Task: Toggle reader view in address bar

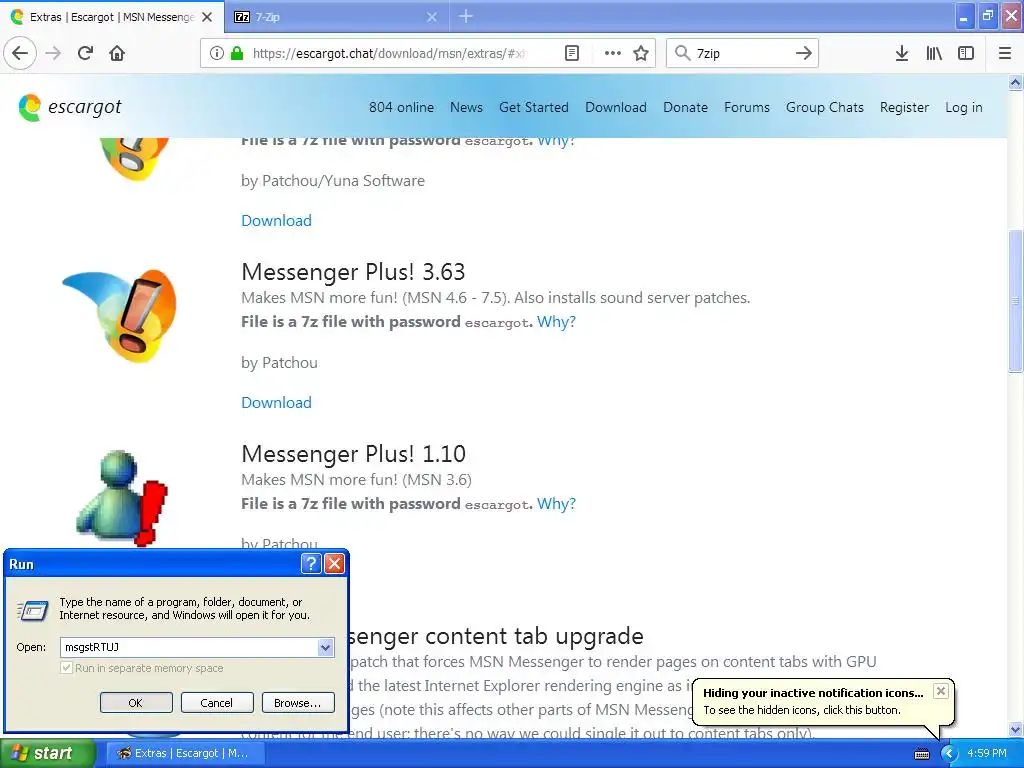Action: pos(571,53)
